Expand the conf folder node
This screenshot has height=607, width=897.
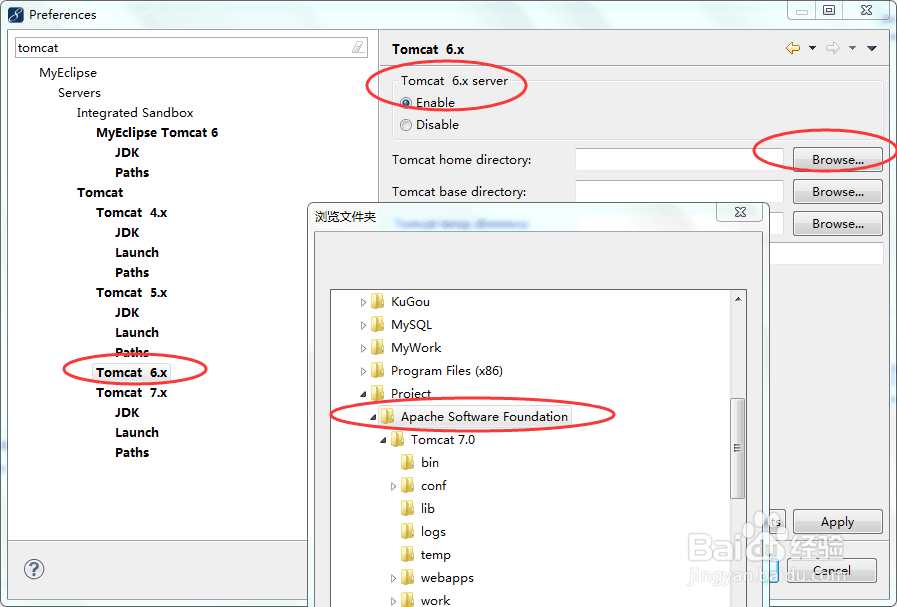(x=393, y=486)
